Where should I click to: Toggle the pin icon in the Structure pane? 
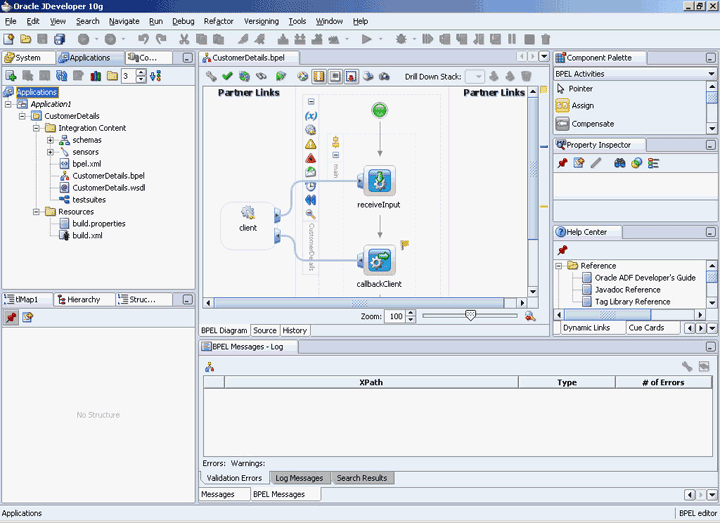pos(11,317)
